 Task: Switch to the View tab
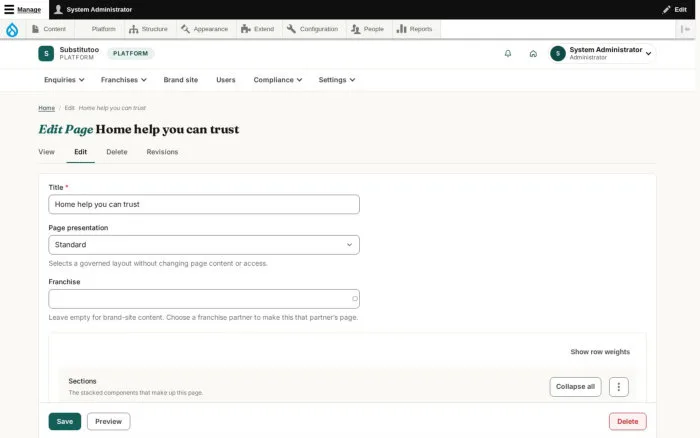(x=46, y=152)
